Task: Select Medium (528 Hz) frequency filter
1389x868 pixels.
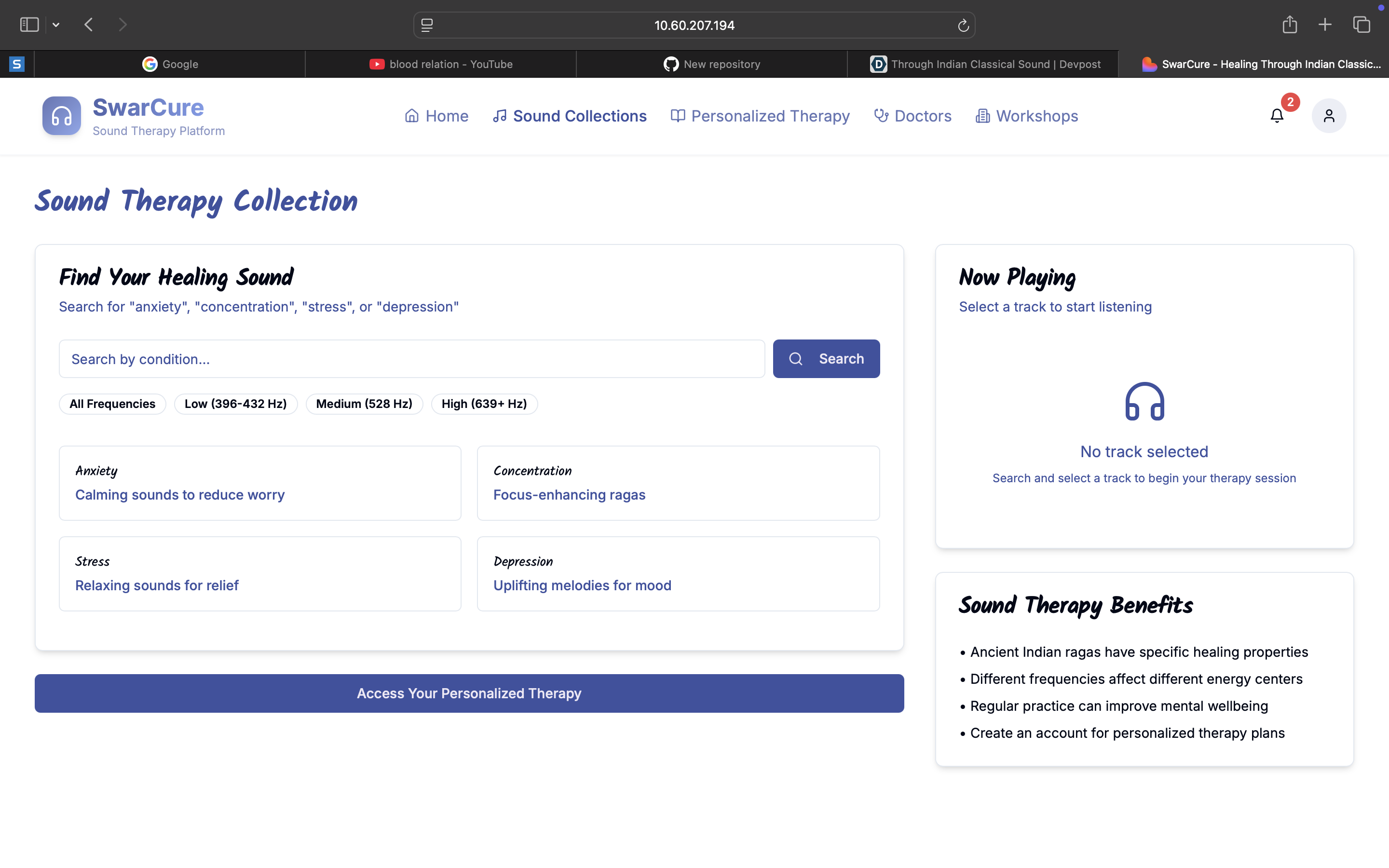Action: 364,404
